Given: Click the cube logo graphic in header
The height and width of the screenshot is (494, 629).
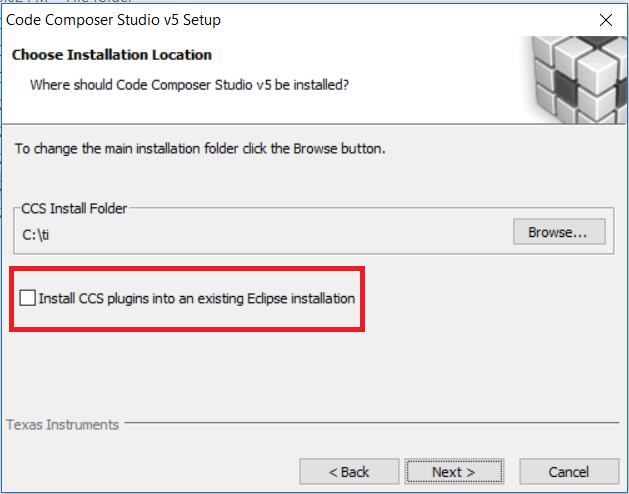Looking at the screenshot, I should click(579, 76).
